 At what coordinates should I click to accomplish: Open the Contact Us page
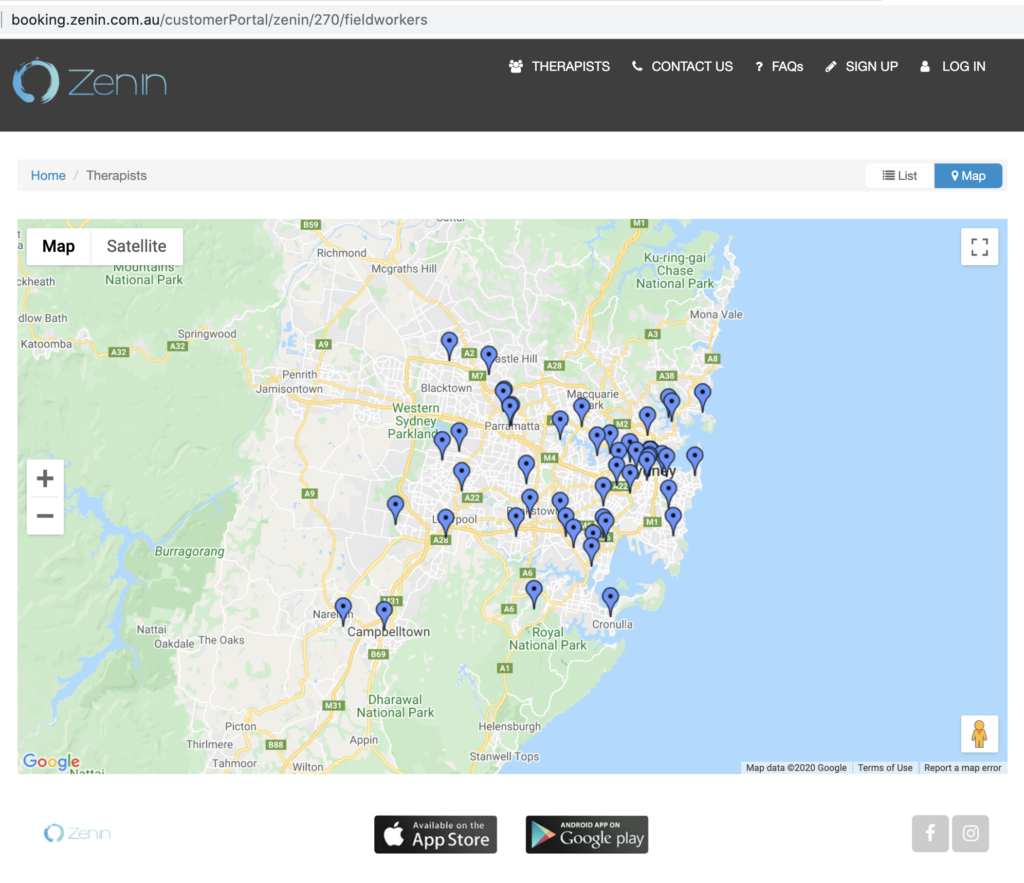[x=682, y=67]
